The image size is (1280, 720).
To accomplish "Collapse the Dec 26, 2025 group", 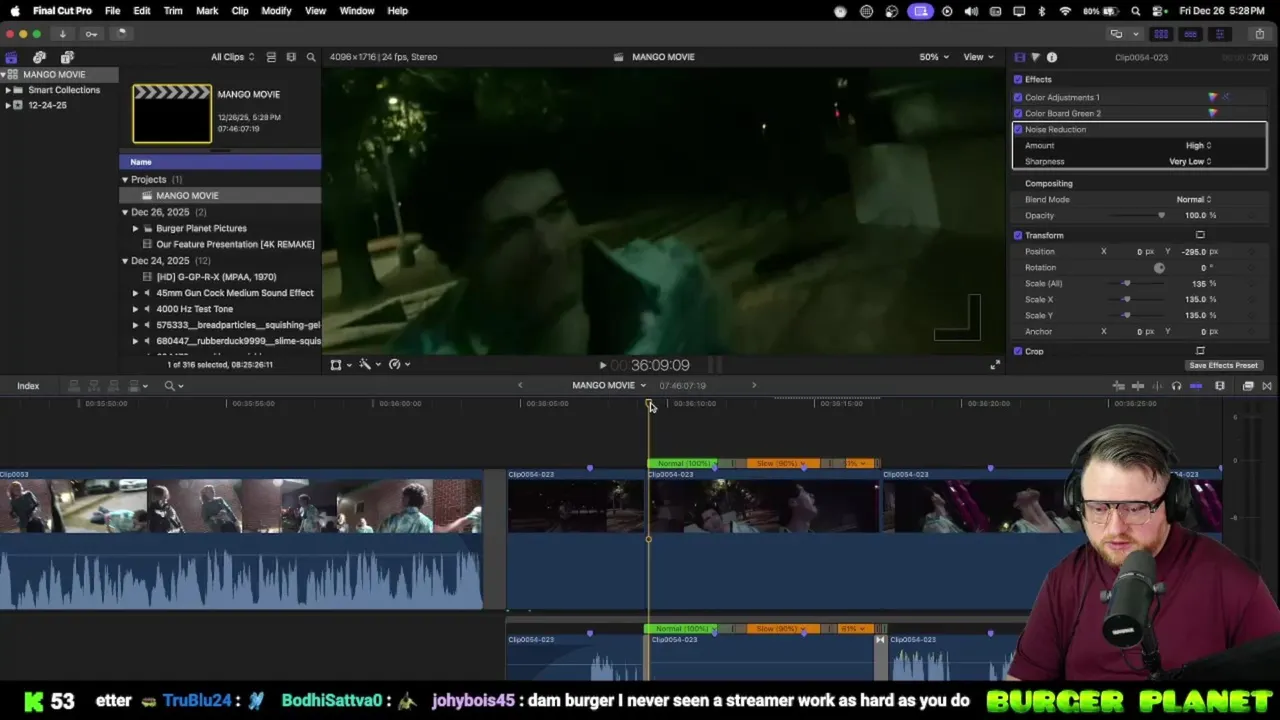I will tap(125, 212).
